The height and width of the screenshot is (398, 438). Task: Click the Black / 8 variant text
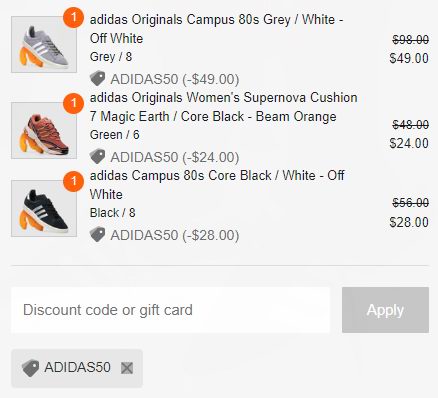coord(112,213)
